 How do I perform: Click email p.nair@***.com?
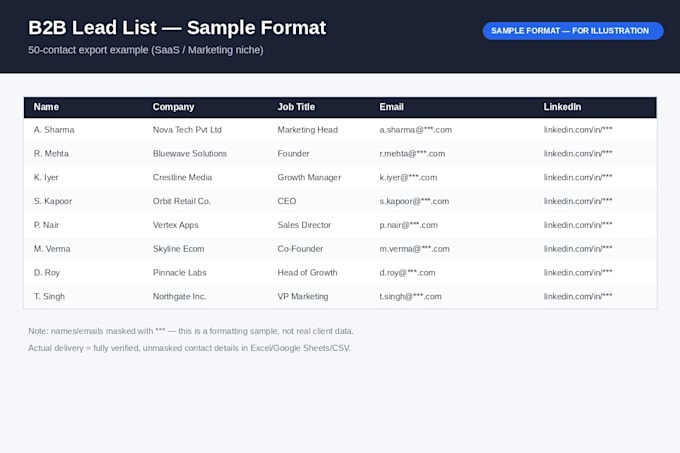[409, 225]
